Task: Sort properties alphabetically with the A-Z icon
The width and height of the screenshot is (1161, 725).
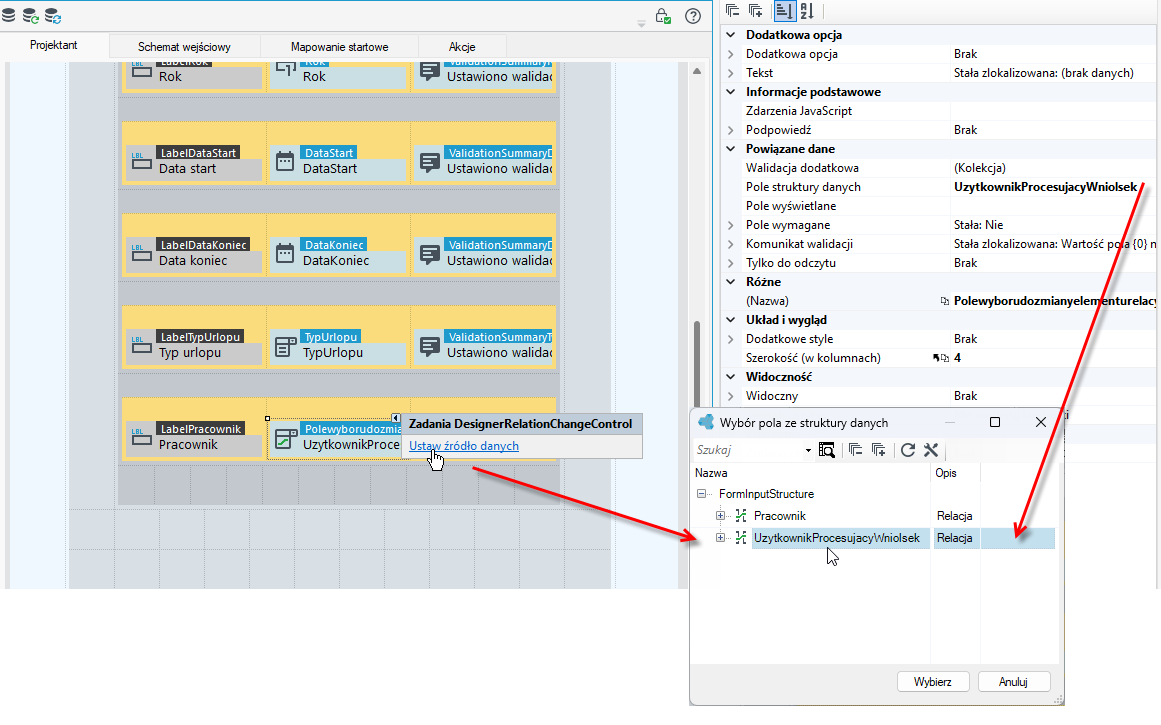Action: point(806,10)
